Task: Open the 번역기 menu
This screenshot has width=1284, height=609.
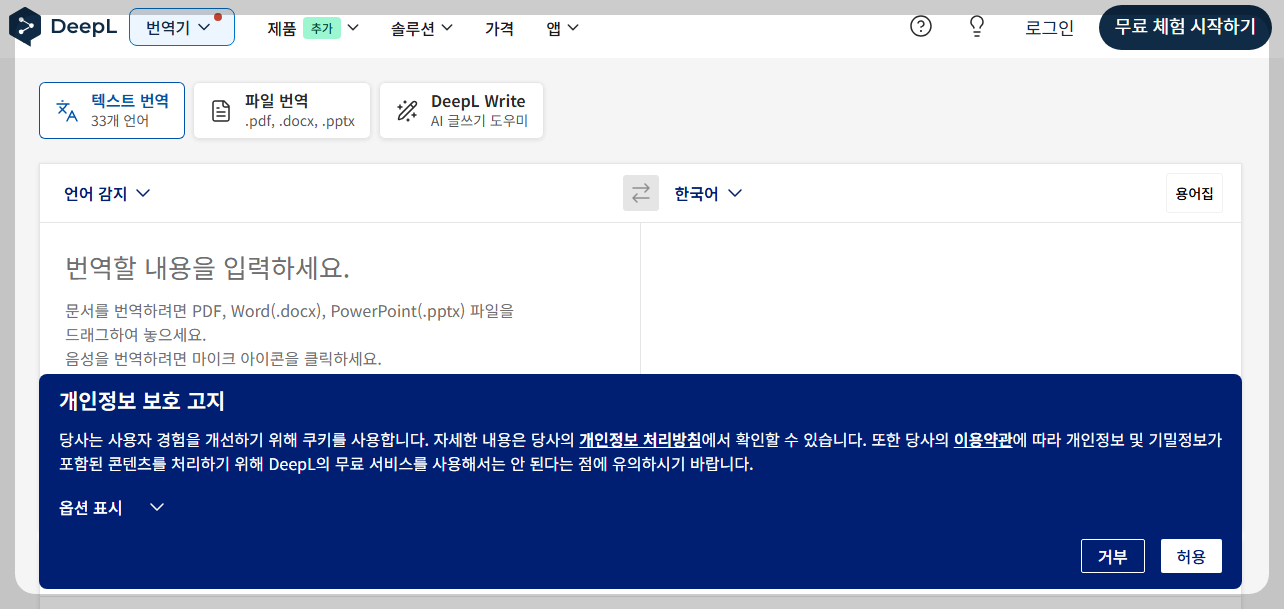Action: pyautogui.click(x=181, y=27)
